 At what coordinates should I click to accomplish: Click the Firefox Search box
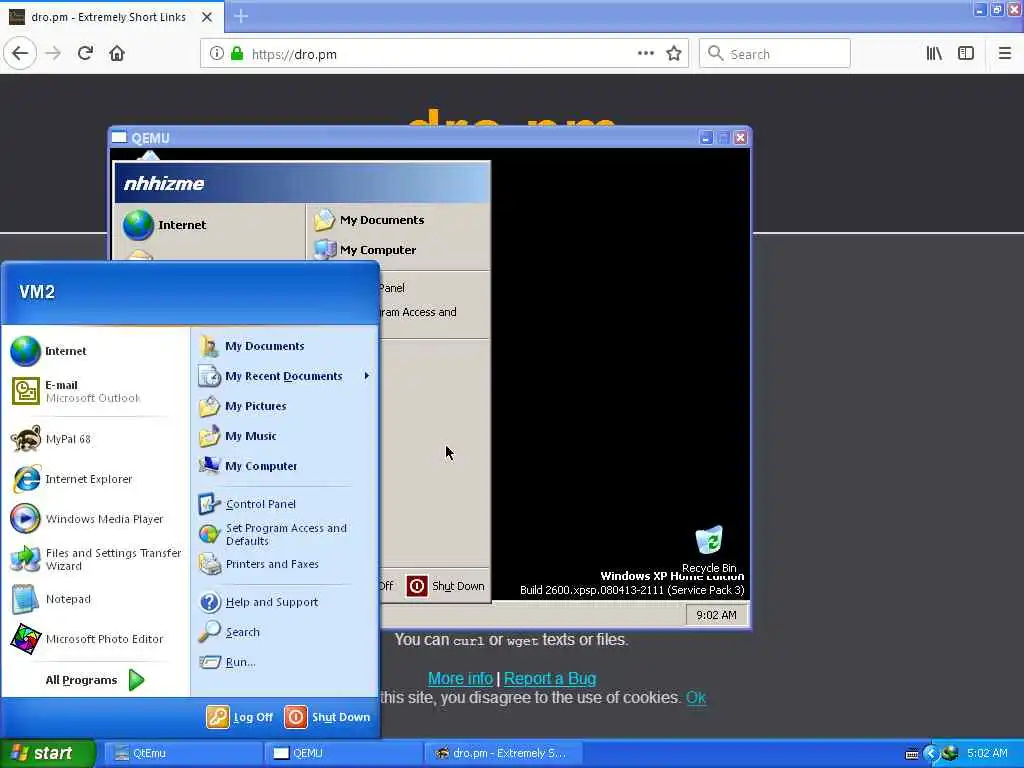[775, 54]
